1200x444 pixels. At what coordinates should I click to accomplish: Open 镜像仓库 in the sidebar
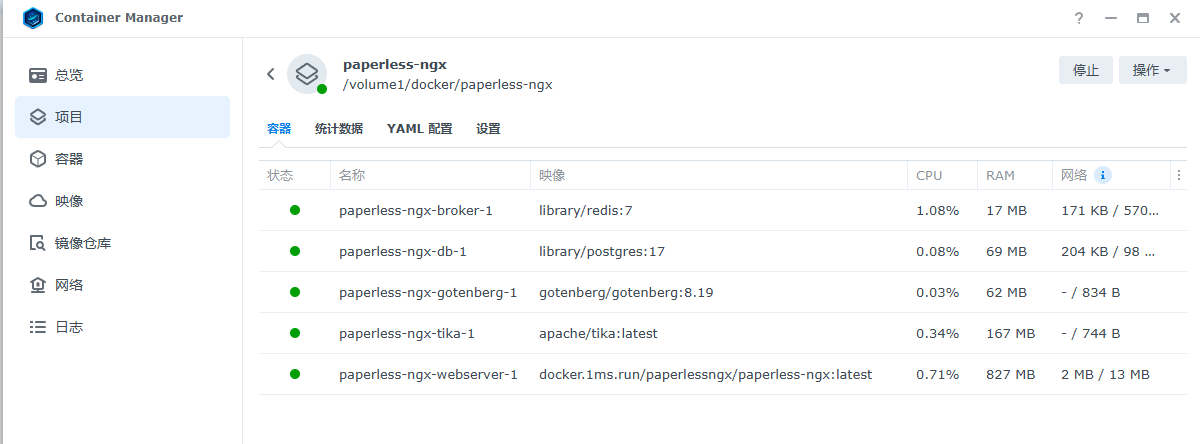122,243
